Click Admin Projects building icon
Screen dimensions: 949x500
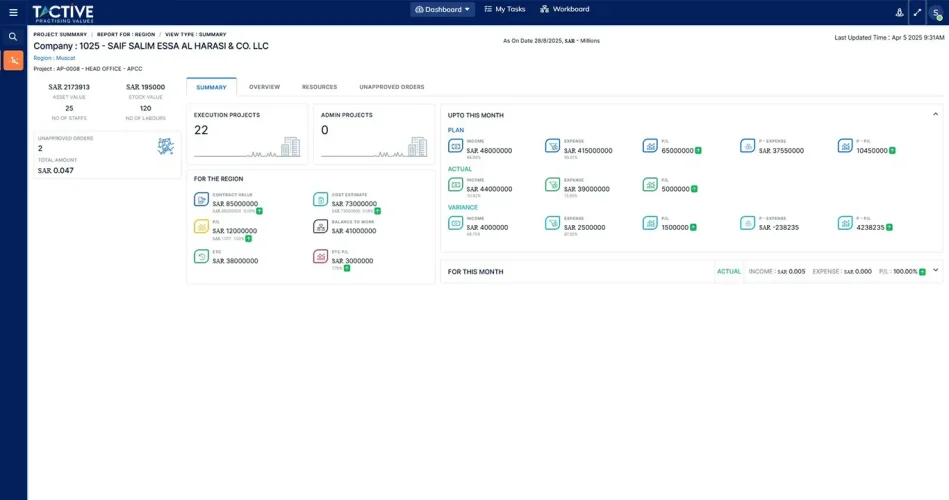tap(418, 146)
